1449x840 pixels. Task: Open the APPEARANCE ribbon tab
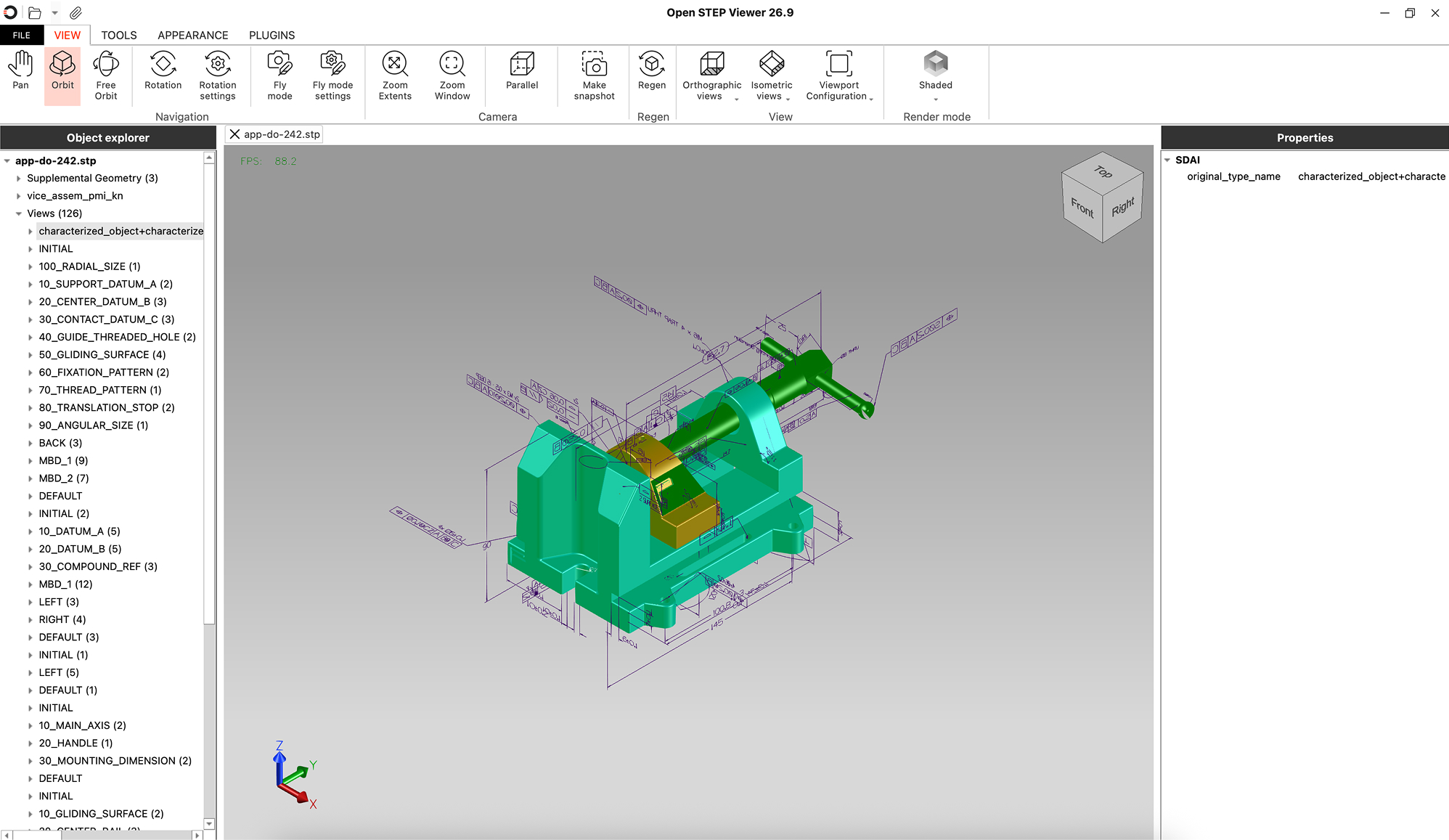[192, 35]
